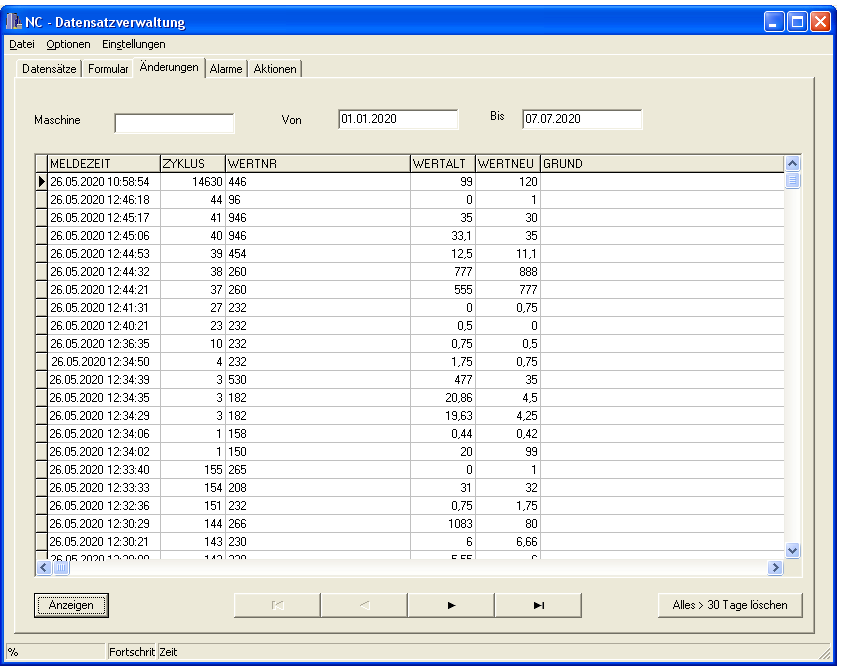Open the Datei menu

pyautogui.click(x=22, y=44)
